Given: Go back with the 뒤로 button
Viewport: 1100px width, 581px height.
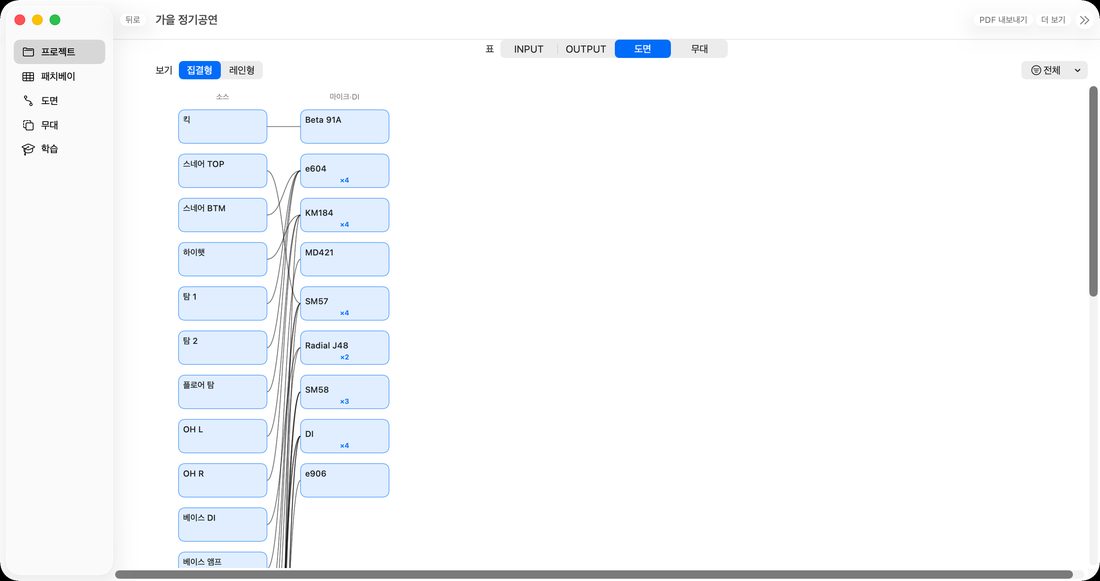Looking at the screenshot, I should [133, 20].
